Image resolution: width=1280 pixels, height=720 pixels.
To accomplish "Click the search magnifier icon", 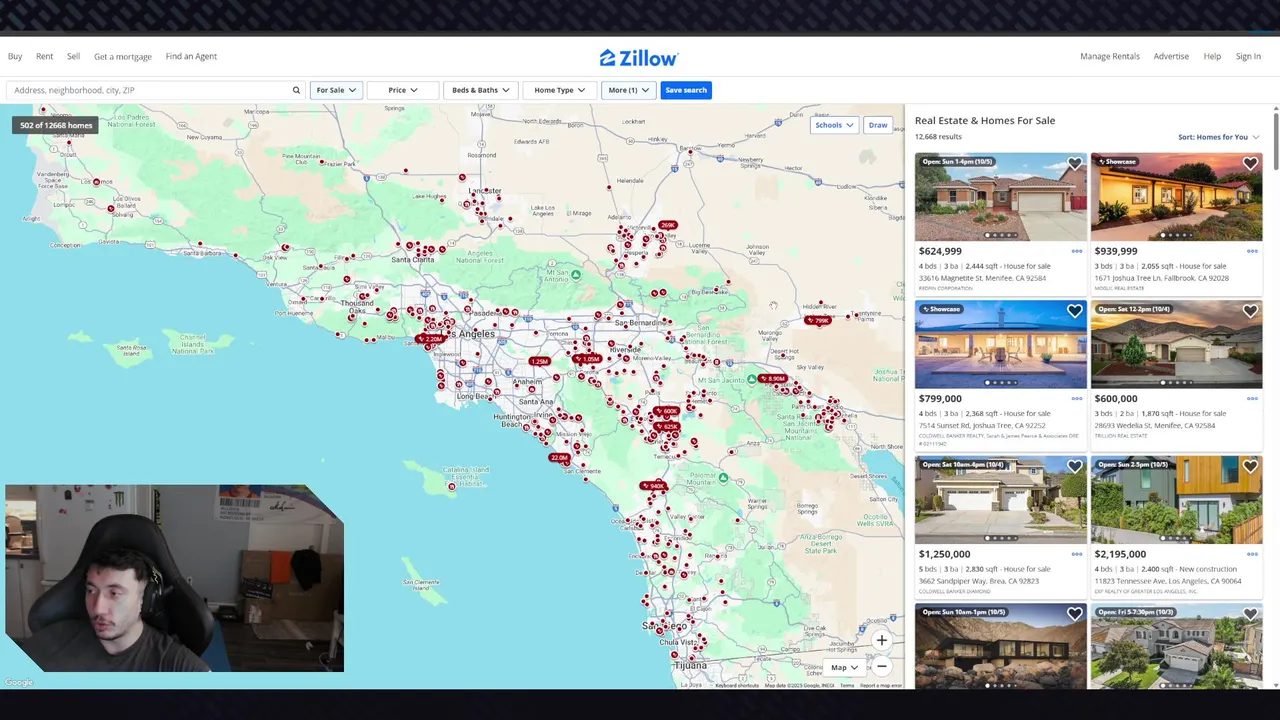I will [296, 90].
